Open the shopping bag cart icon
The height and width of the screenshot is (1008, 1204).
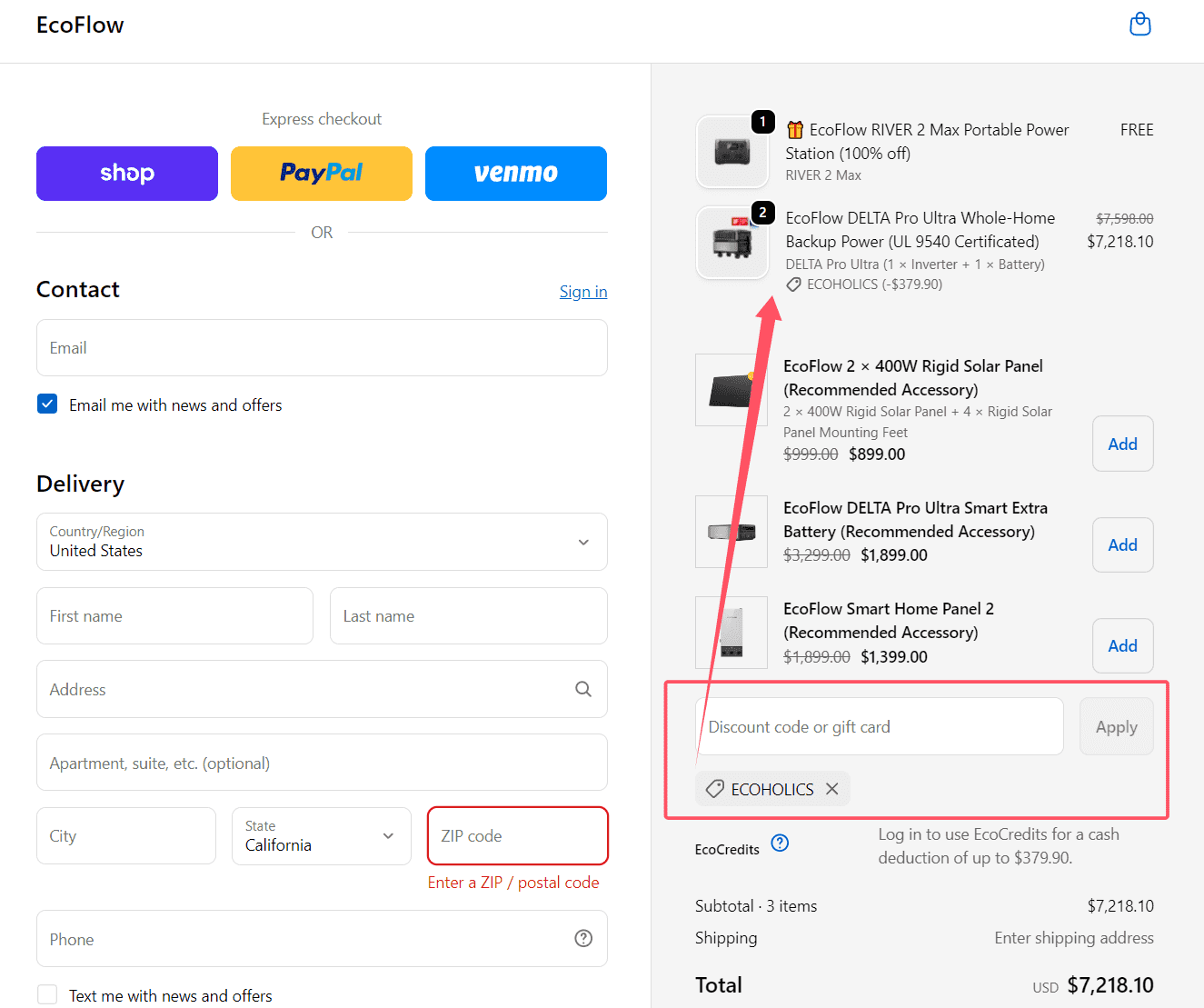1139,25
